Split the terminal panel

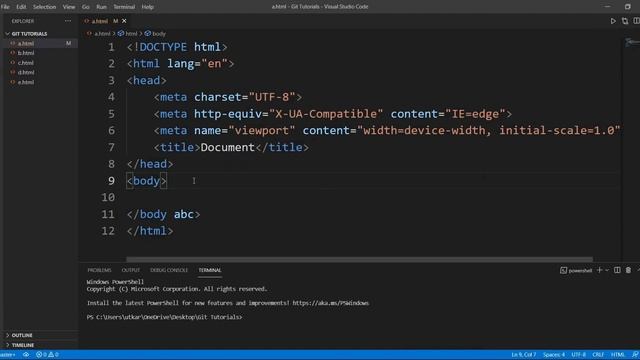(x=617, y=270)
